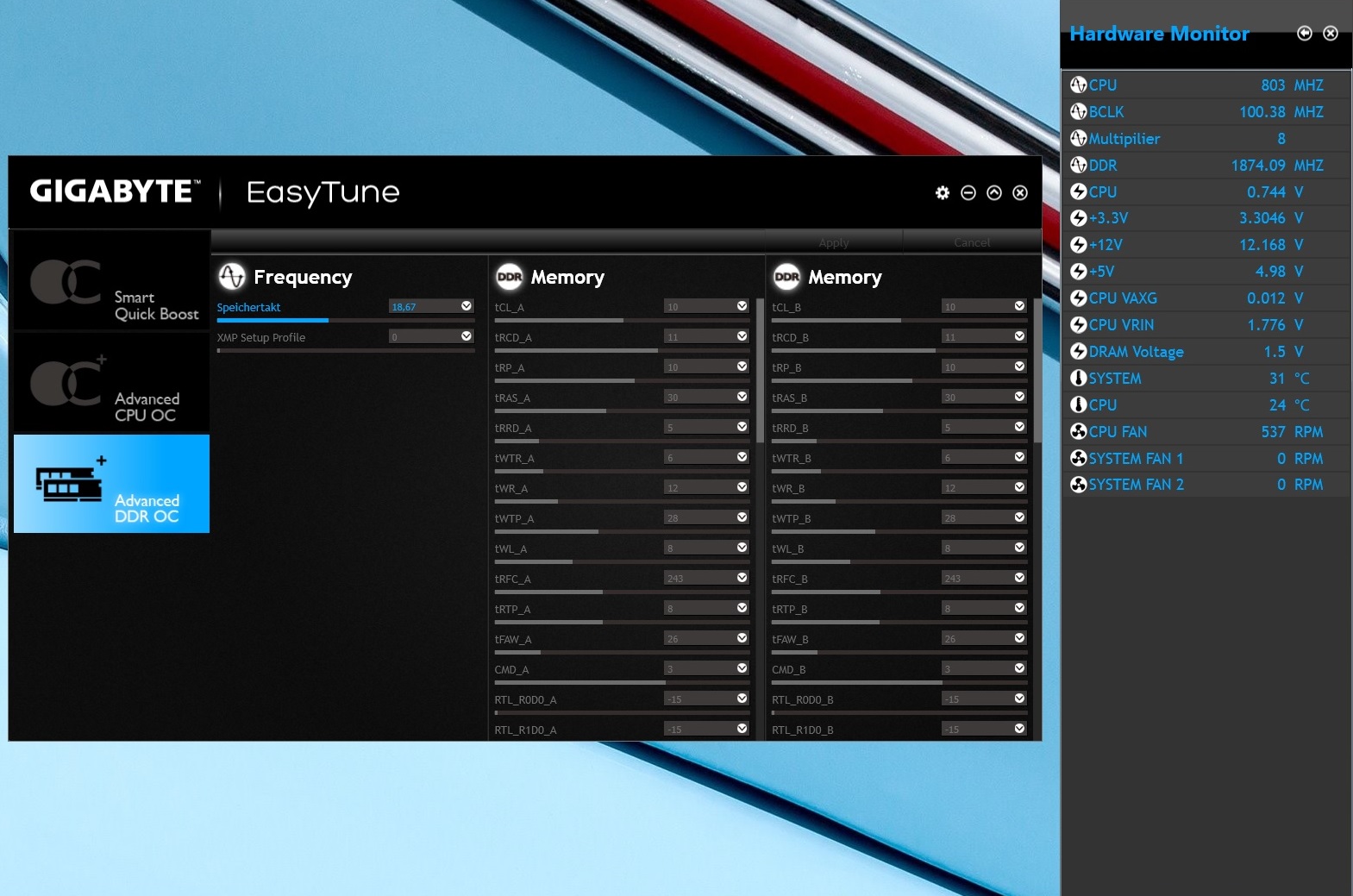Click the +3.3V voltage icon
1353x896 pixels.
pyautogui.click(x=1078, y=218)
